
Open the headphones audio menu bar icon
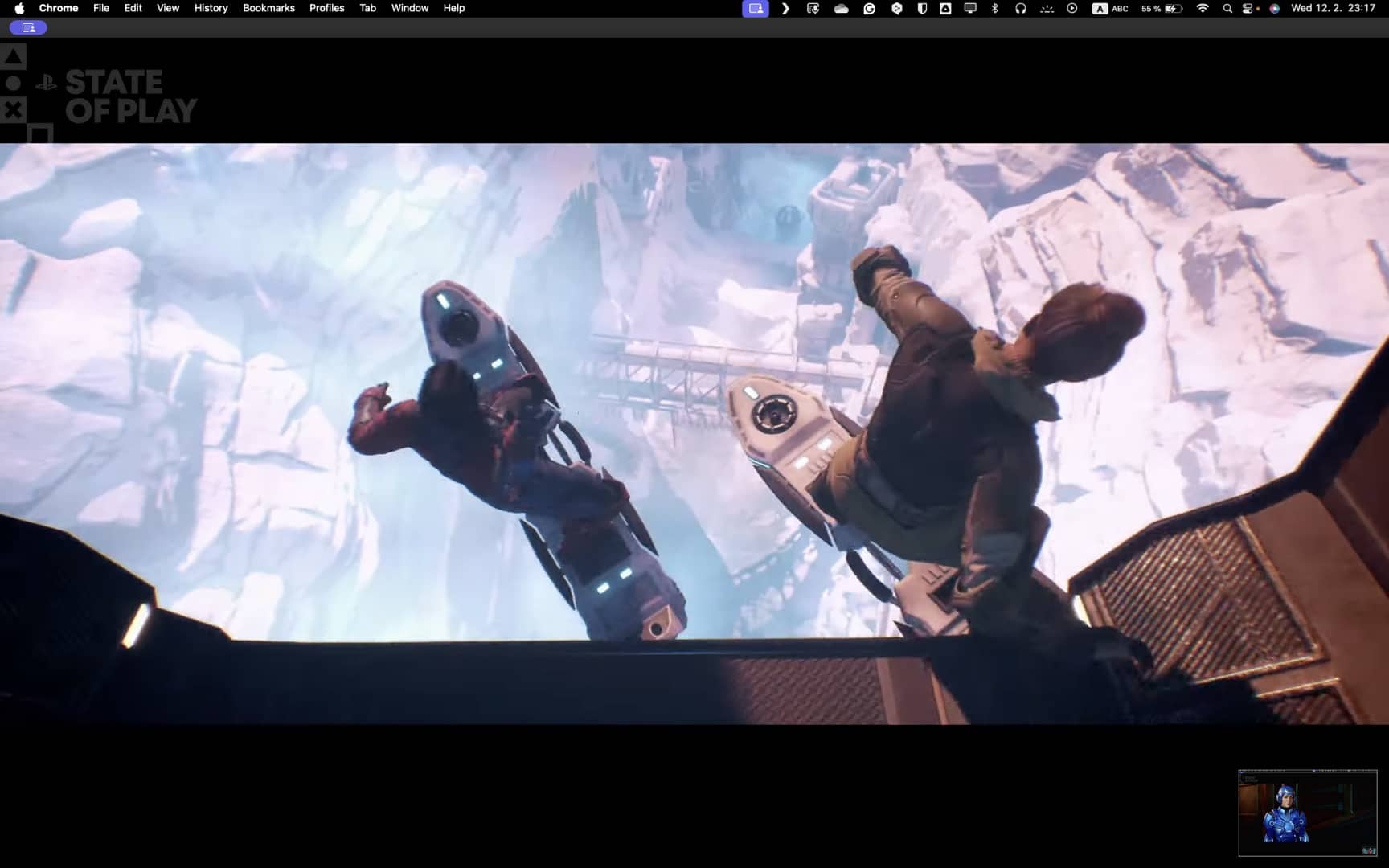tap(1020, 8)
